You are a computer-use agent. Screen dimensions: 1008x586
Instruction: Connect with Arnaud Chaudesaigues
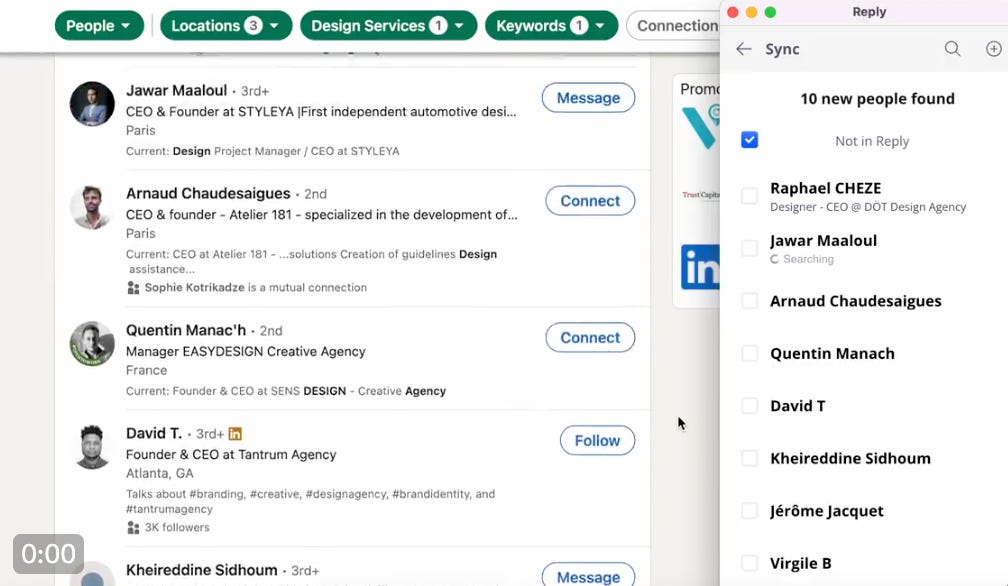590,200
